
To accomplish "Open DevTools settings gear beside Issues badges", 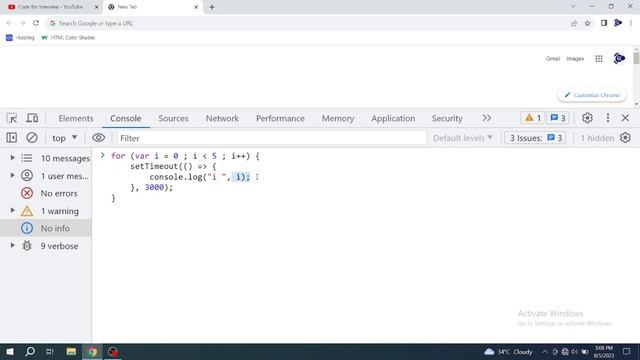I will (587, 118).
